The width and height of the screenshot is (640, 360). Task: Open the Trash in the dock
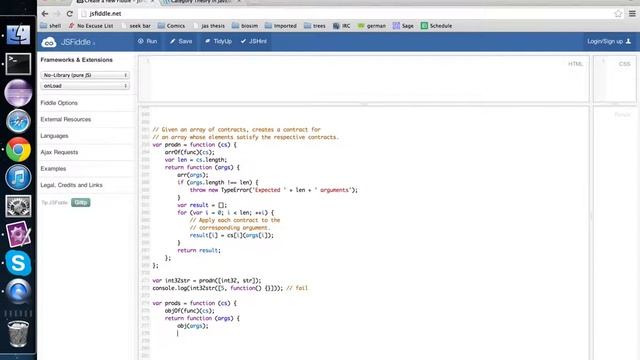(x=18, y=333)
